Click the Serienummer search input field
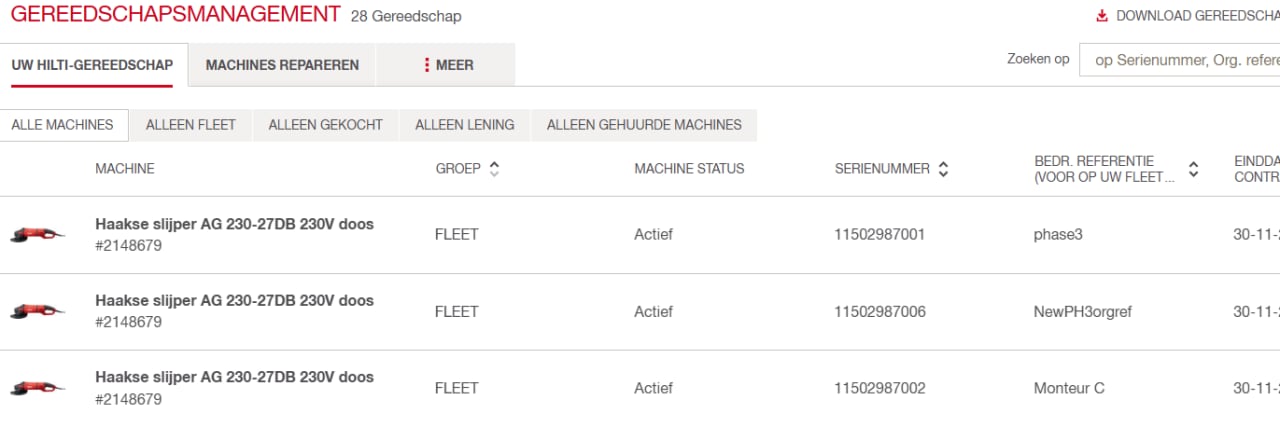Image resolution: width=1280 pixels, height=427 pixels. 1180,60
